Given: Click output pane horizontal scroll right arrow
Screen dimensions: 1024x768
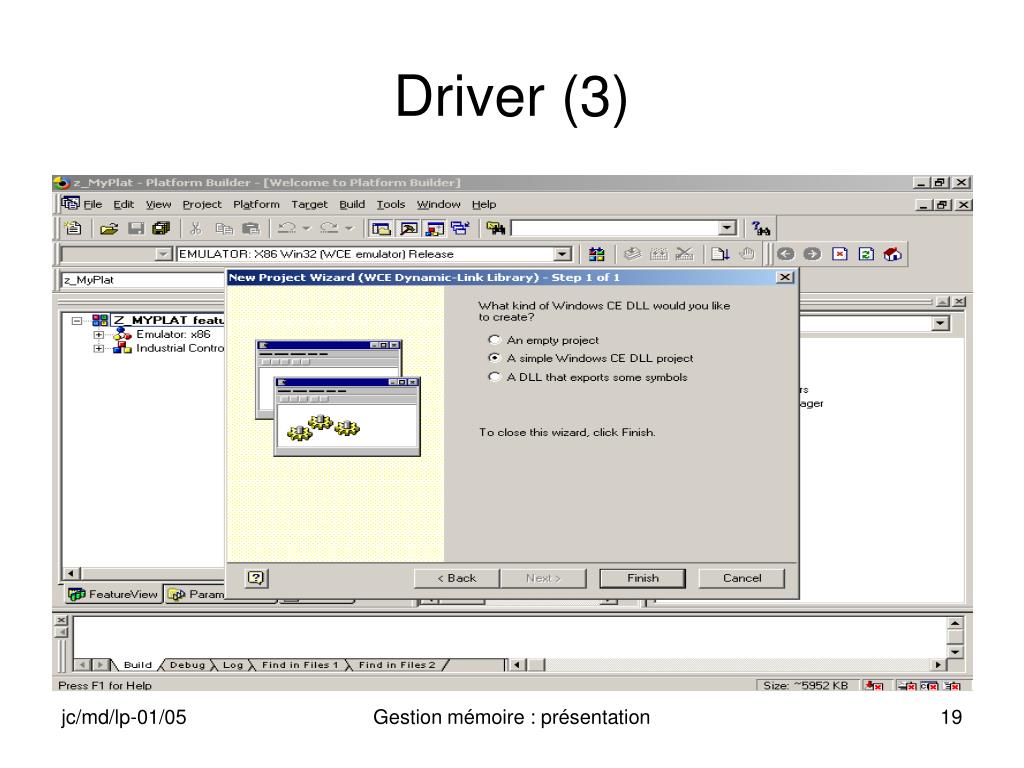Looking at the screenshot, I should click(x=938, y=665).
